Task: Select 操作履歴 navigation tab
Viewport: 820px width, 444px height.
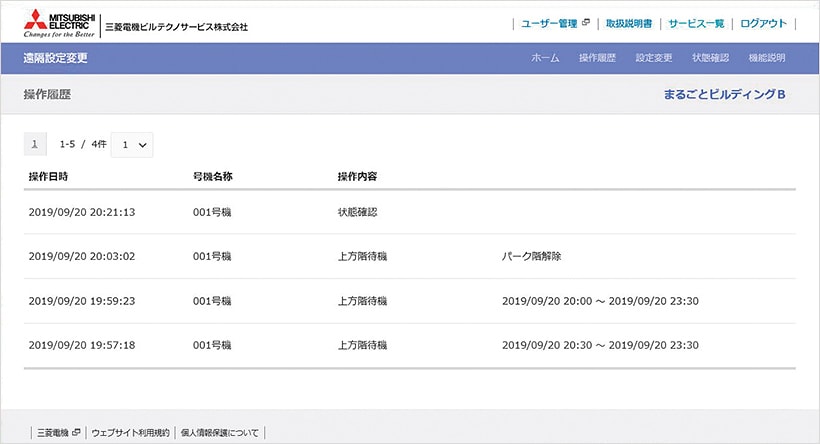Action: [597, 58]
